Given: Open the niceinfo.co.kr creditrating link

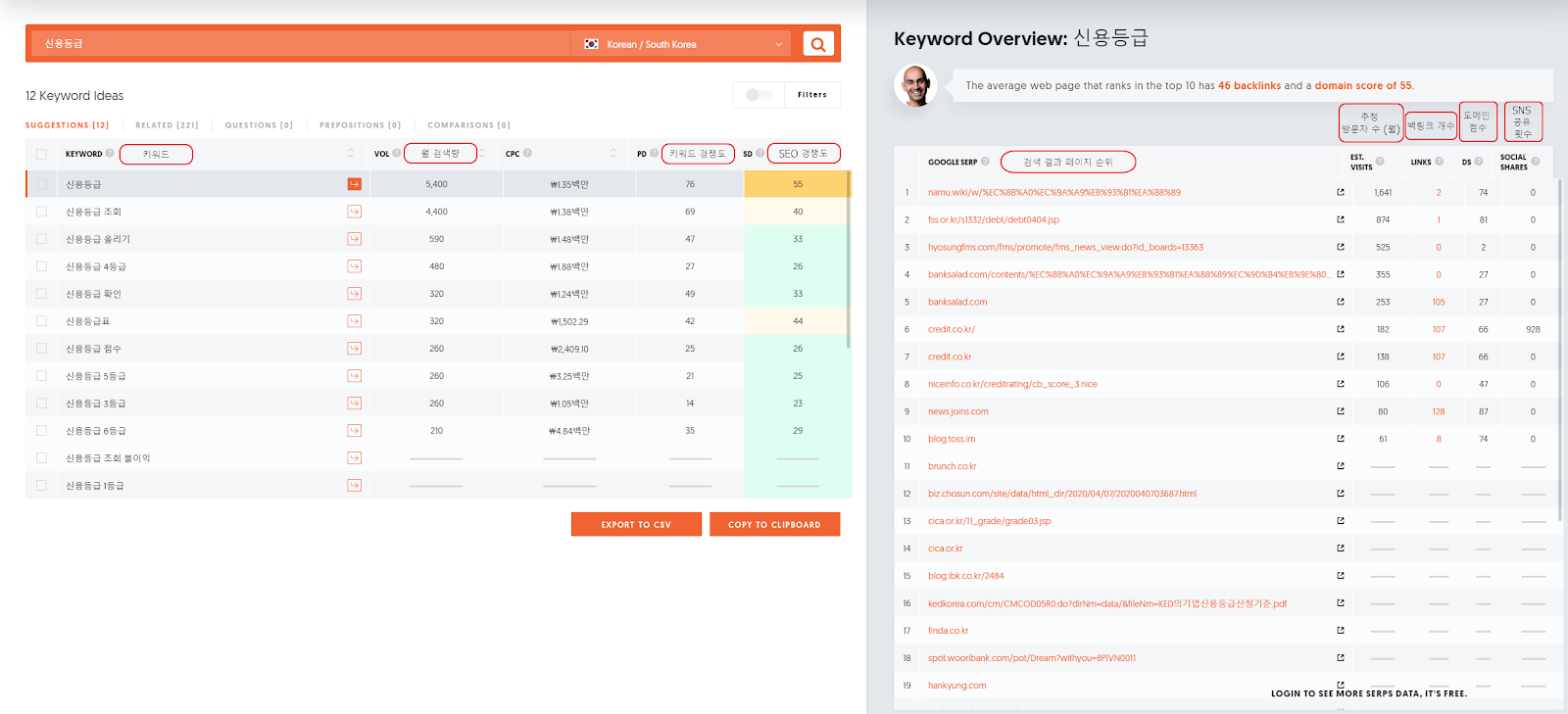Looking at the screenshot, I should (x=1012, y=384).
